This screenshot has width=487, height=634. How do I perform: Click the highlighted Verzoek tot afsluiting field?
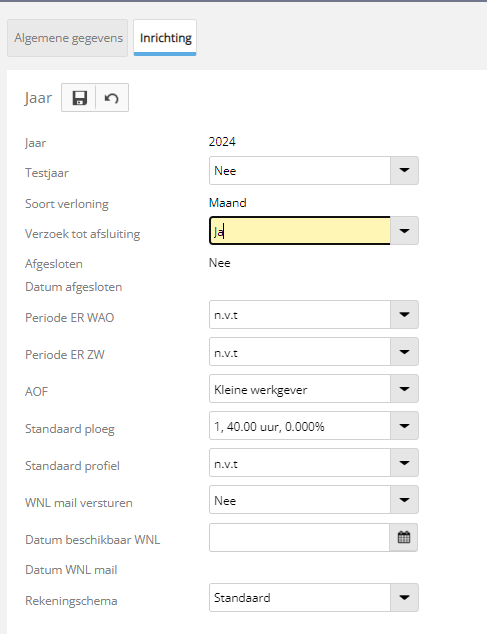pyautogui.click(x=300, y=230)
